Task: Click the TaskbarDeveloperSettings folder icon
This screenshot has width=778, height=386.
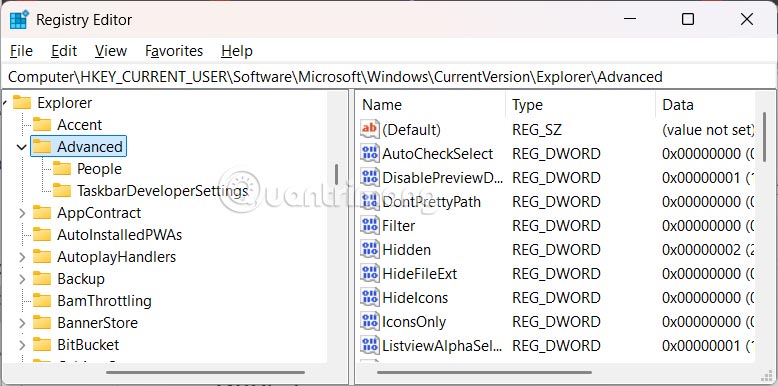Action: [62, 191]
